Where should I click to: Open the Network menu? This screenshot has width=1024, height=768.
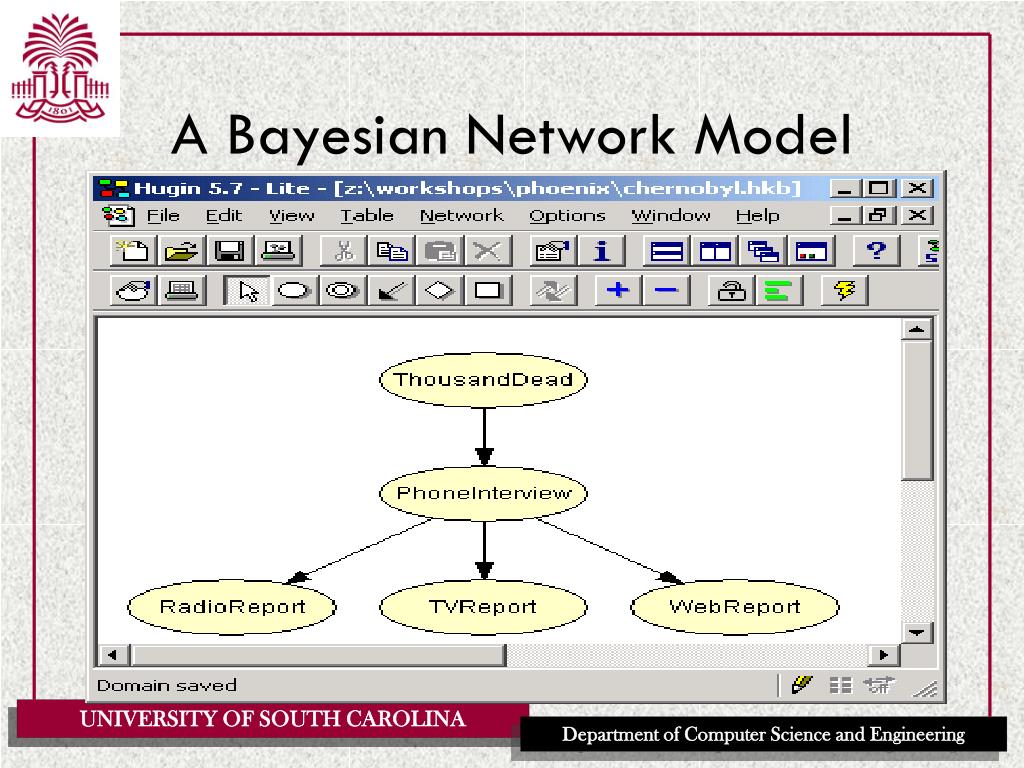462,216
